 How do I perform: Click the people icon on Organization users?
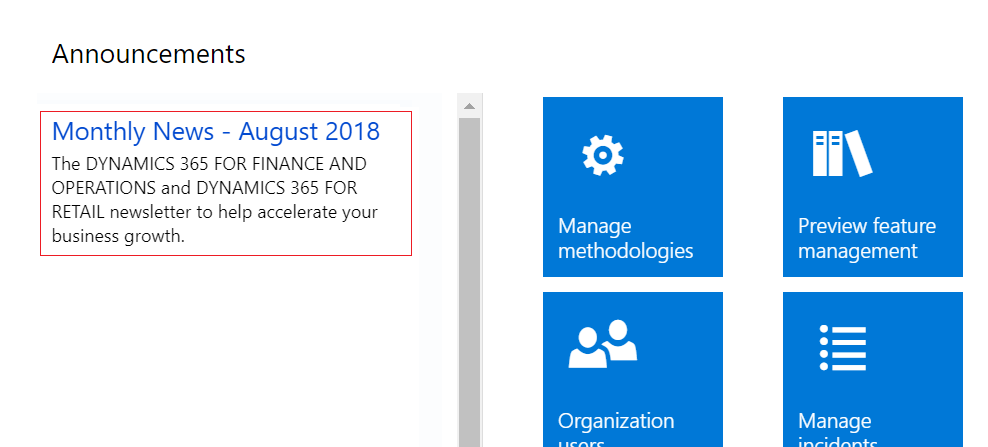pos(602,344)
